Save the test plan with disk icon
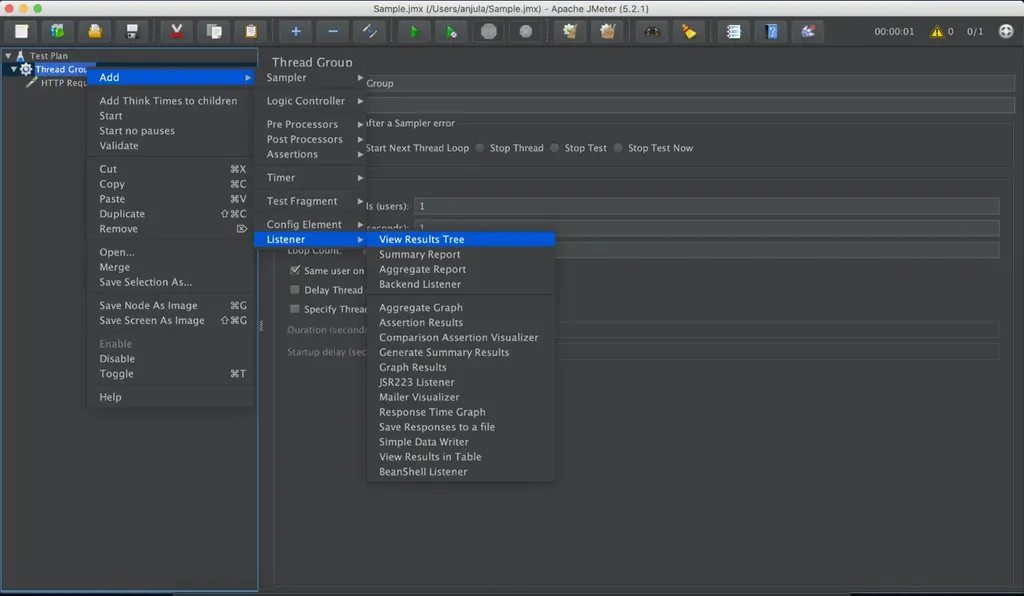Viewport: 1024px width, 596px height. coord(132,31)
